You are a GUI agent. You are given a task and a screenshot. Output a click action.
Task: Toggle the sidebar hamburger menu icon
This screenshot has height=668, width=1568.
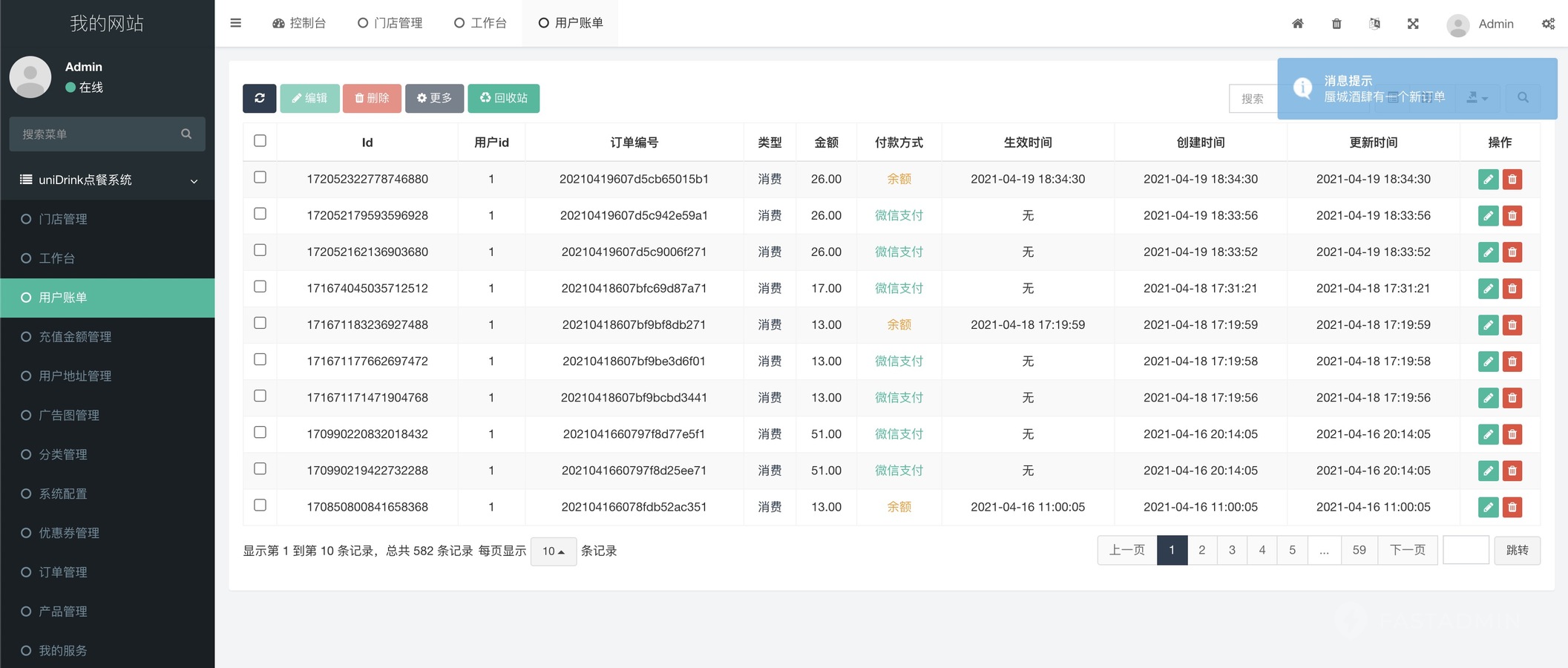[236, 23]
